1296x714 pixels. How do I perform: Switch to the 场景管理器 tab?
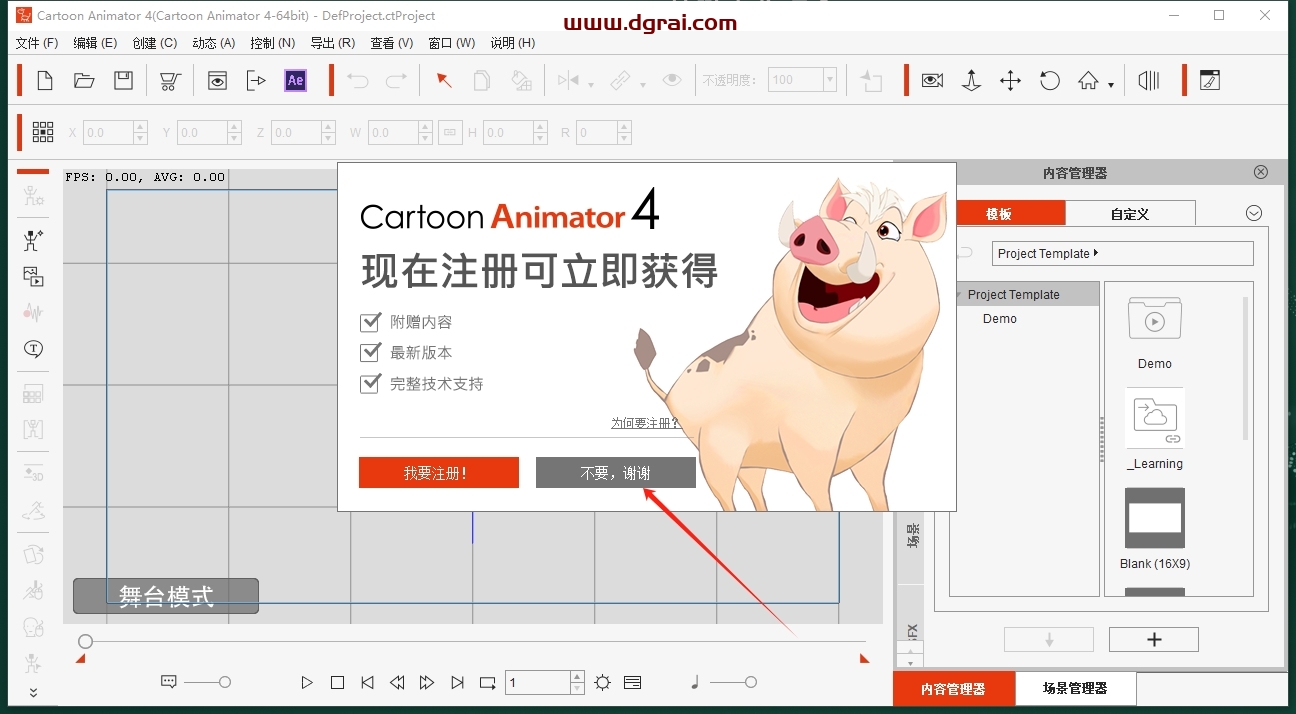[1075, 688]
